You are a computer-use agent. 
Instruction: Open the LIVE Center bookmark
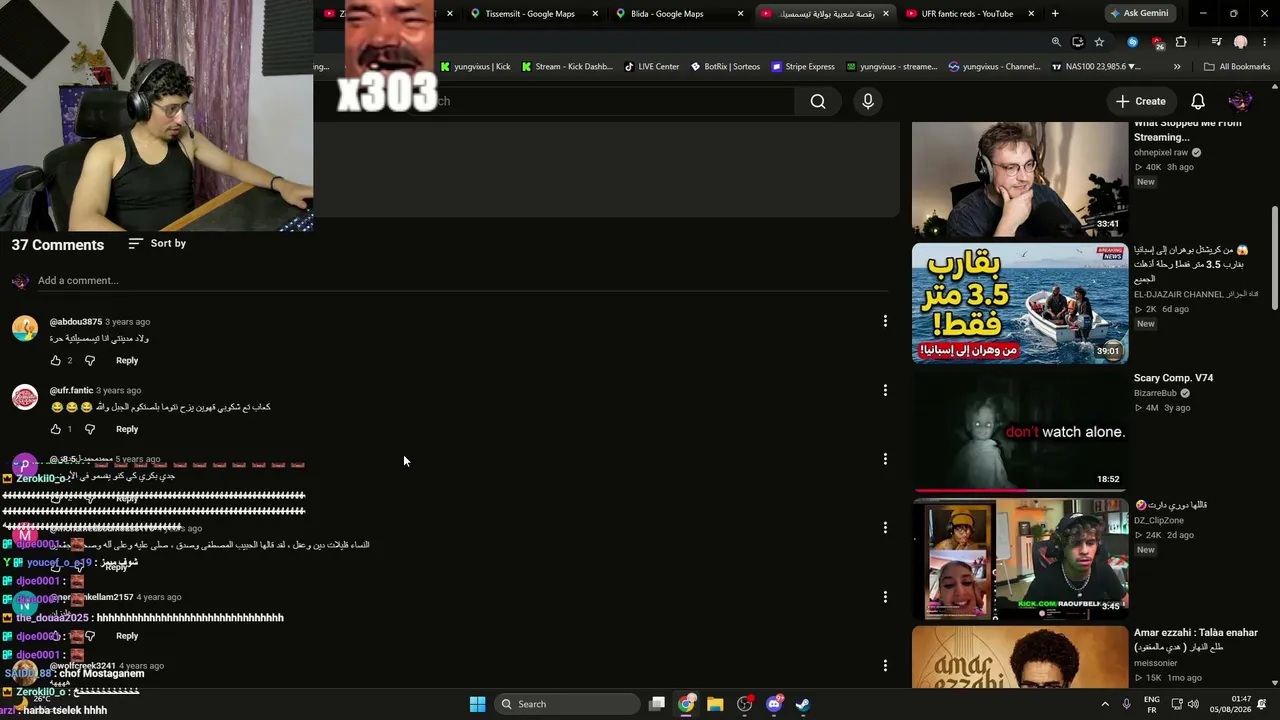coord(651,67)
